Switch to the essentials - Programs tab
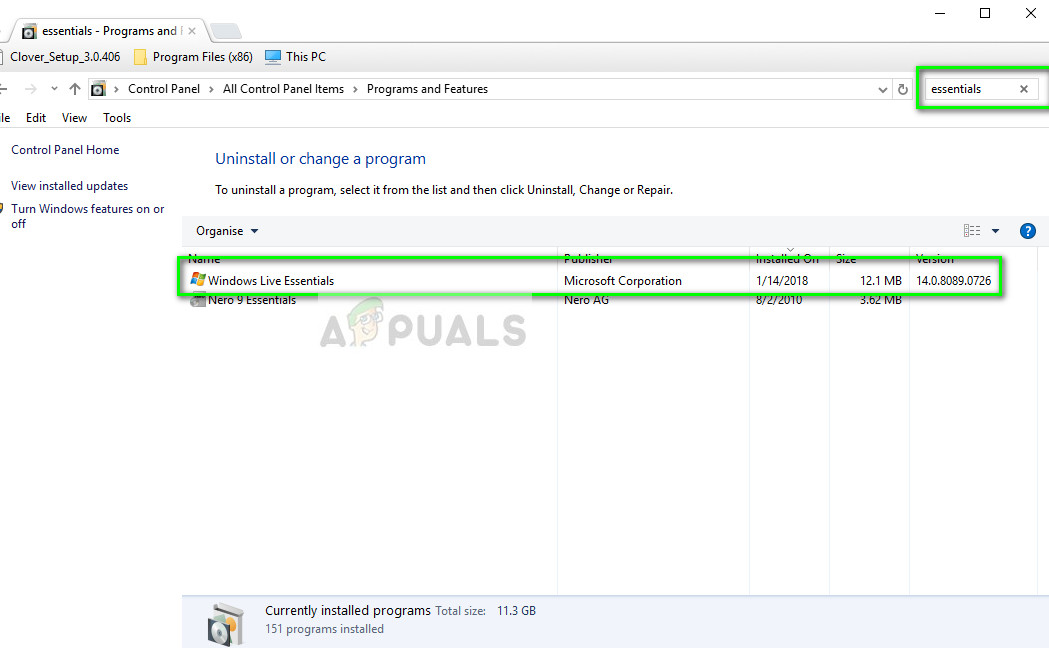 click(107, 31)
